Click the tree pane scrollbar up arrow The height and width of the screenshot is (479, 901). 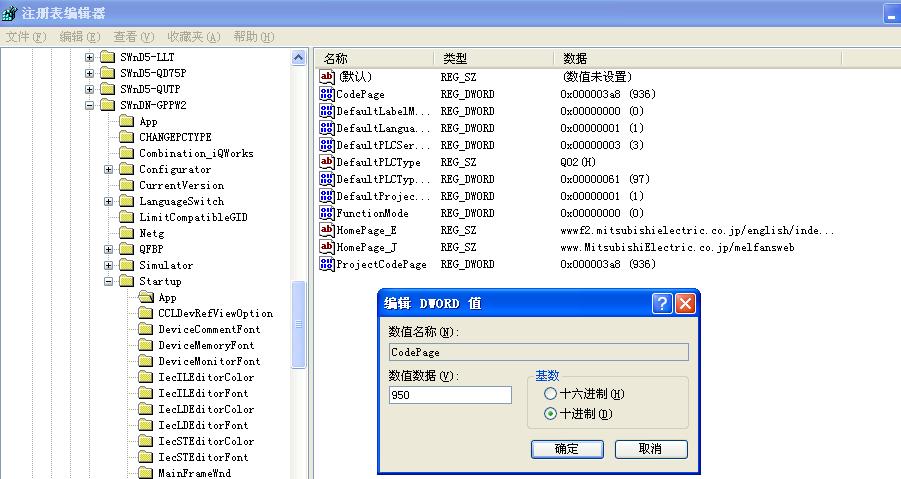click(299, 58)
